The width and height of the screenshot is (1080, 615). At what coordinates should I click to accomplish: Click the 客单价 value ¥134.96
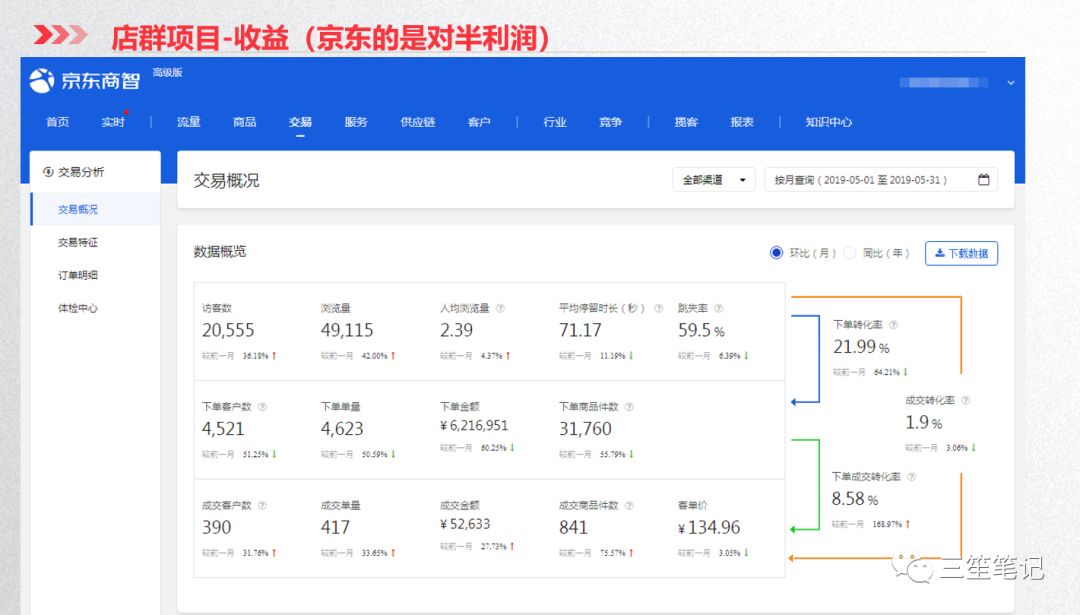(x=709, y=528)
